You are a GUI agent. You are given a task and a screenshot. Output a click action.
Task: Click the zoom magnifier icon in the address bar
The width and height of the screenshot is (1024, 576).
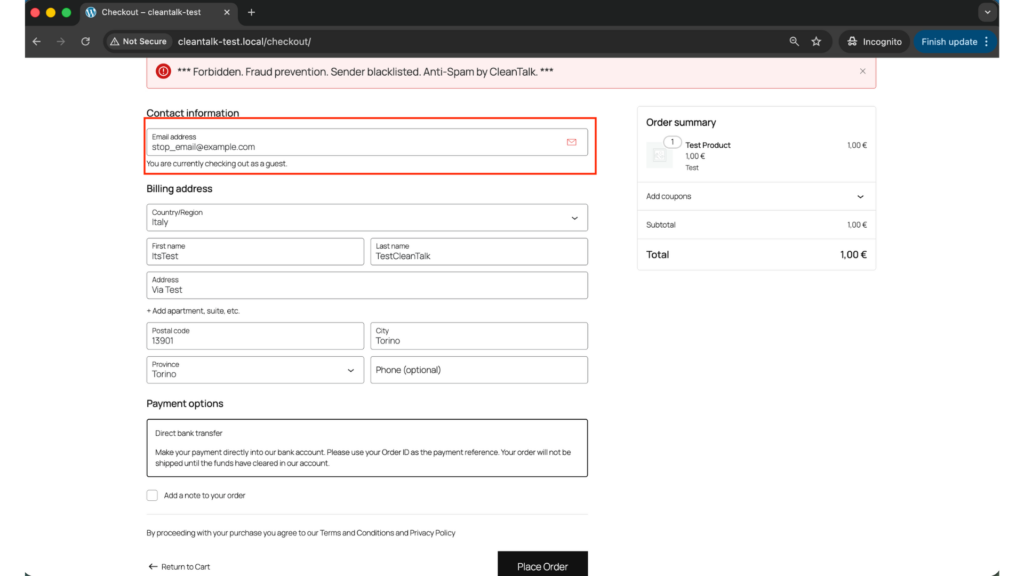click(793, 41)
